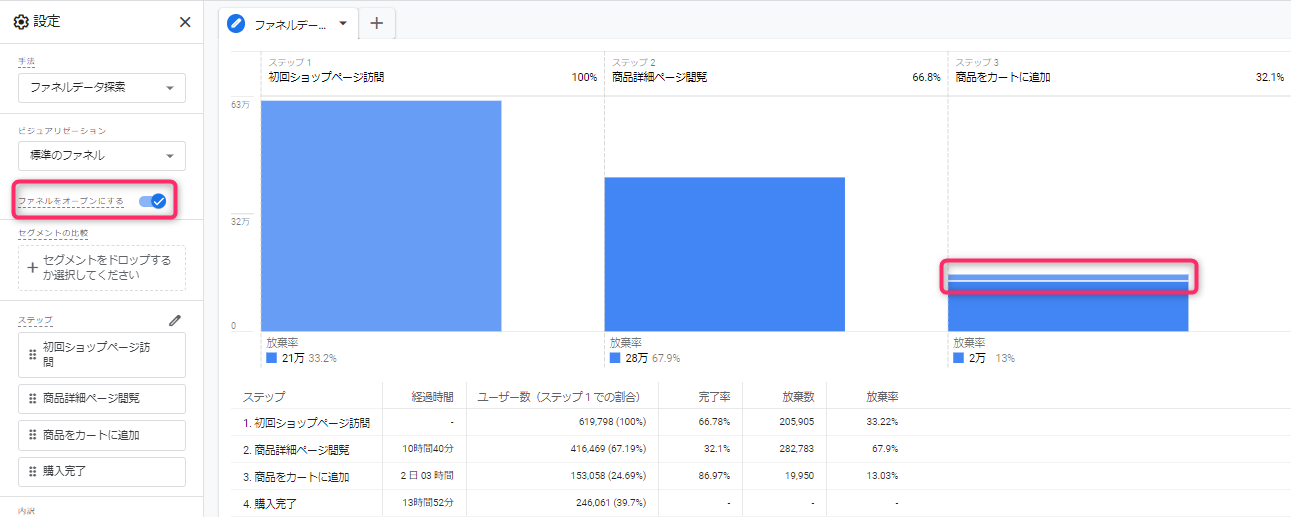
Task: Expand the tab's dropdown arrow menu
Action: tap(343, 23)
